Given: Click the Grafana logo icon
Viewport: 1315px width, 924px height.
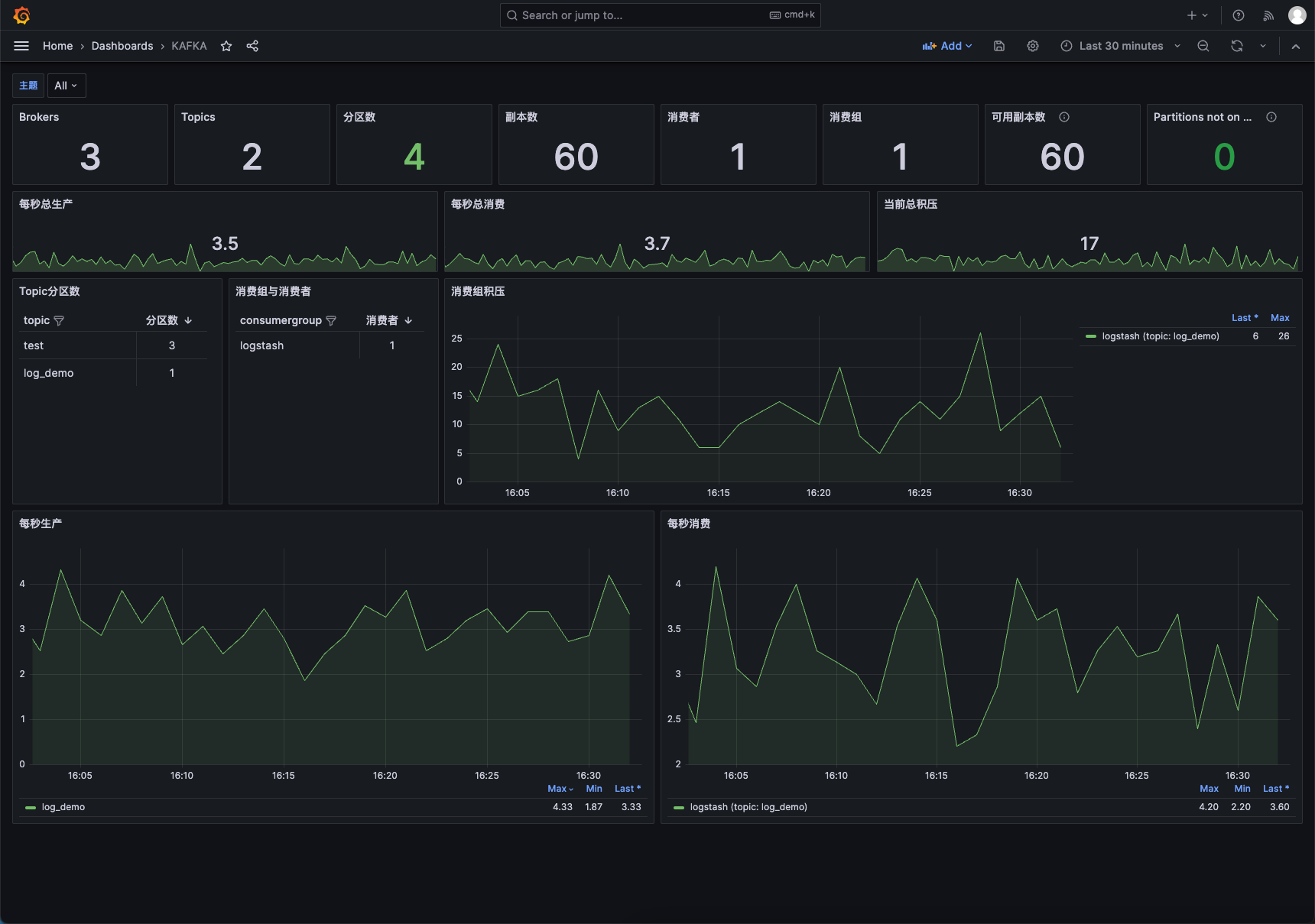Looking at the screenshot, I should coord(21,15).
